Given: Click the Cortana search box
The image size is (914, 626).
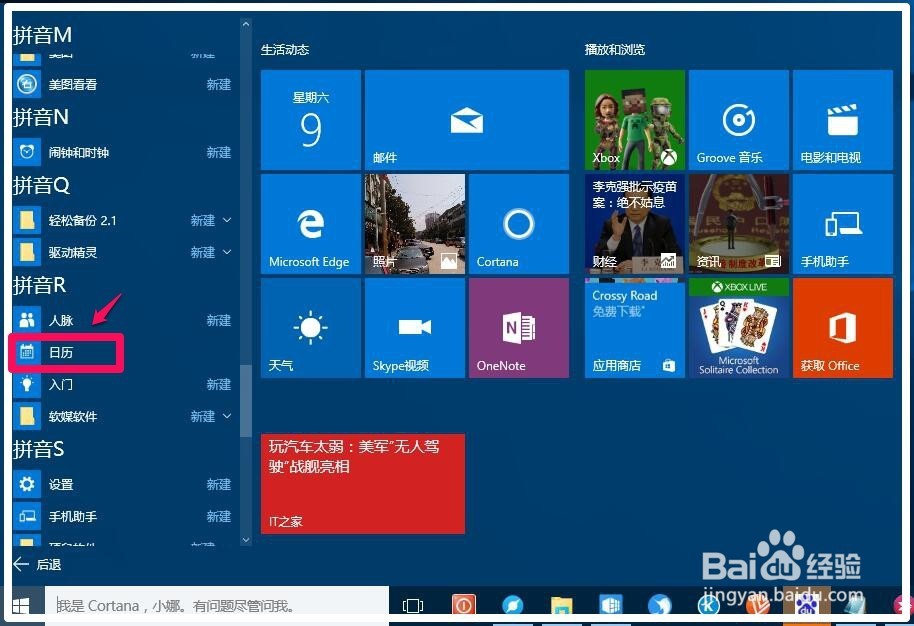Looking at the screenshot, I should pos(216,606).
